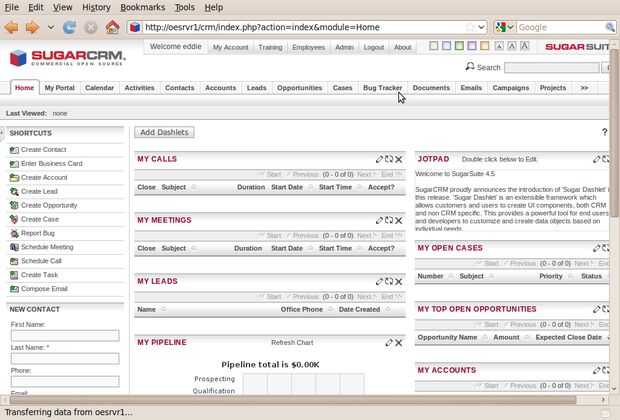
Task: Open the URL history dropdown arrow
Action: pos(481,27)
